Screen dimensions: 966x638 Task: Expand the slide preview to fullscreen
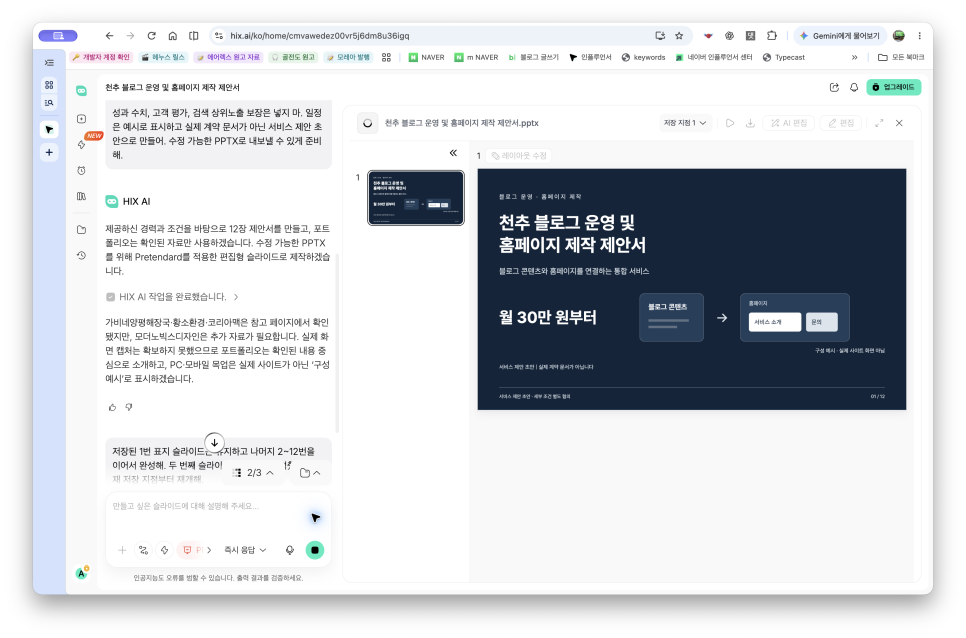pos(879,123)
